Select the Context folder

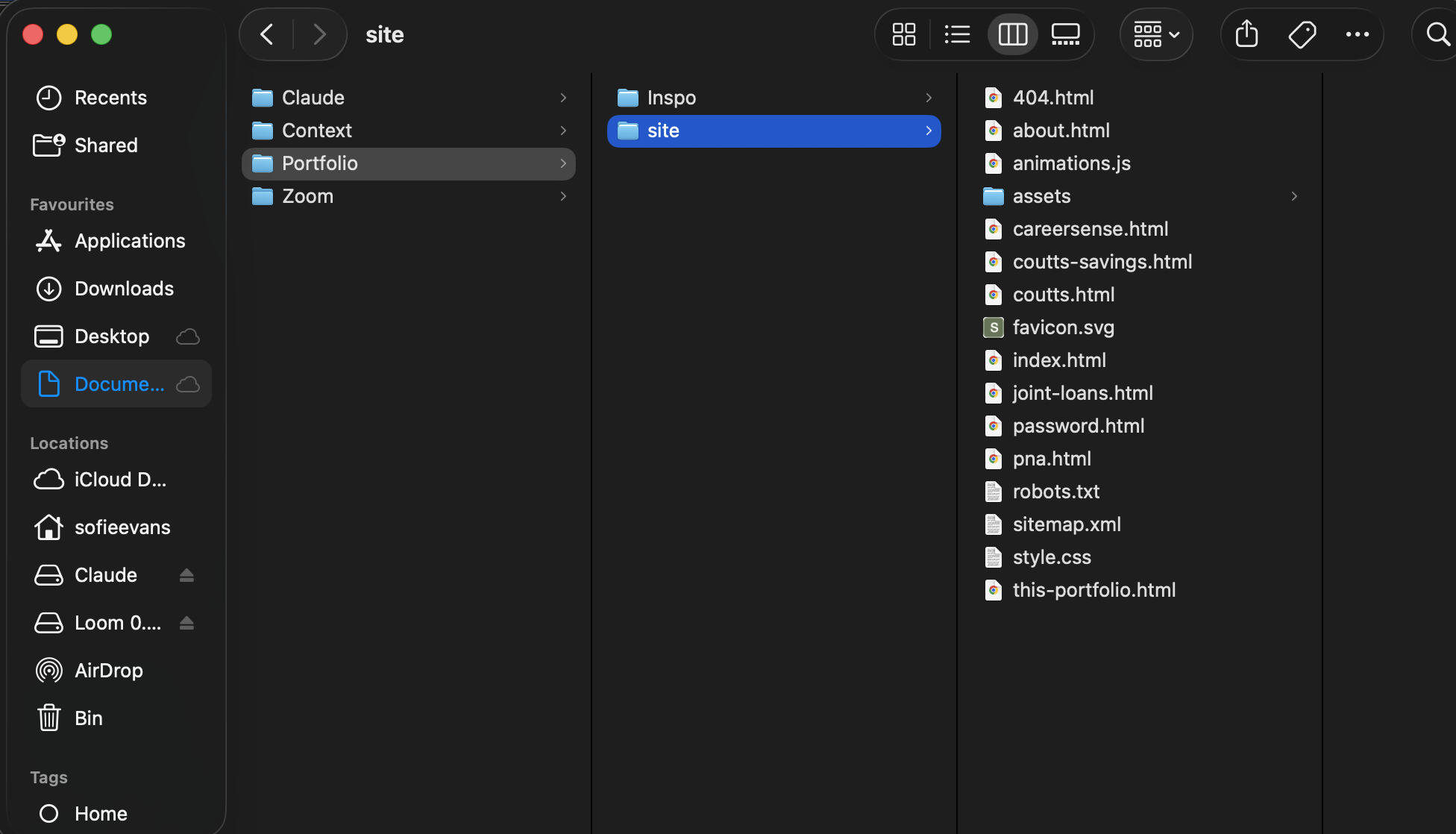pyautogui.click(x=408, y=131)
